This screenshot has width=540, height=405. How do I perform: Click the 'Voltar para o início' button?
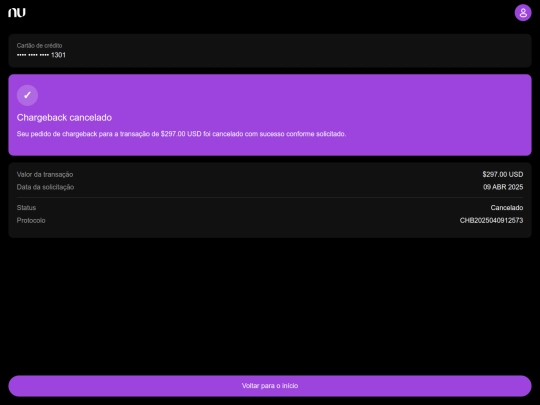pyautogui.click(x=270, y=386)
